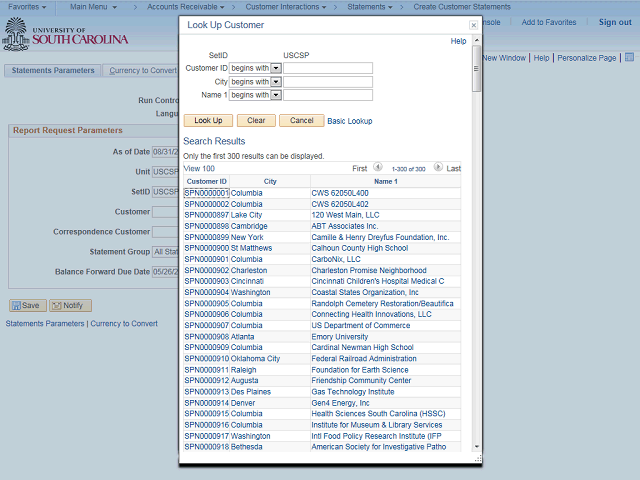This screenshot has height=480, width=640.
Task: Open Customer Interactions breadcrumb menu
Action: click(x=286, y=7)
